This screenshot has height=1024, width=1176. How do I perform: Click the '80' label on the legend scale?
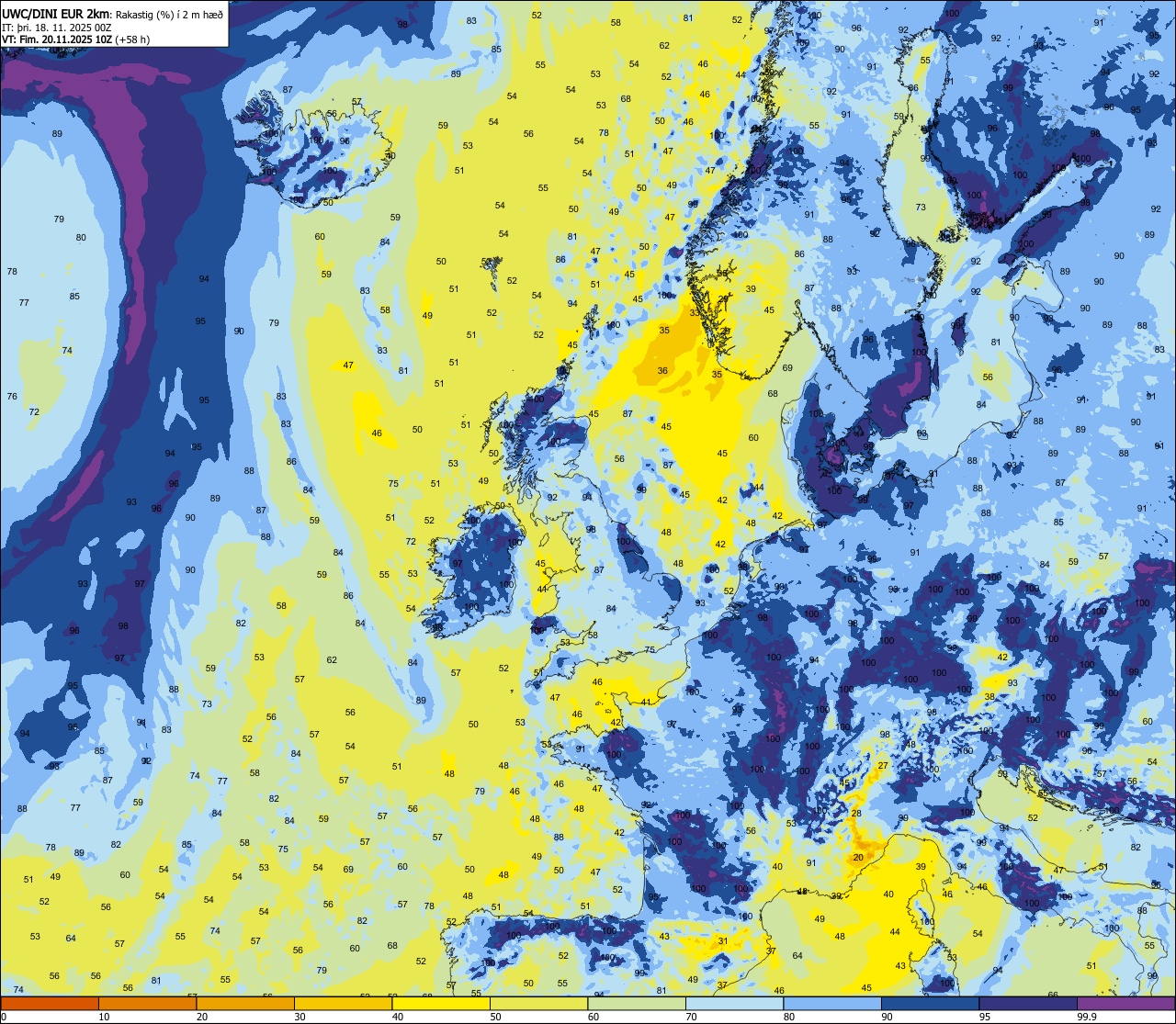789,1017
